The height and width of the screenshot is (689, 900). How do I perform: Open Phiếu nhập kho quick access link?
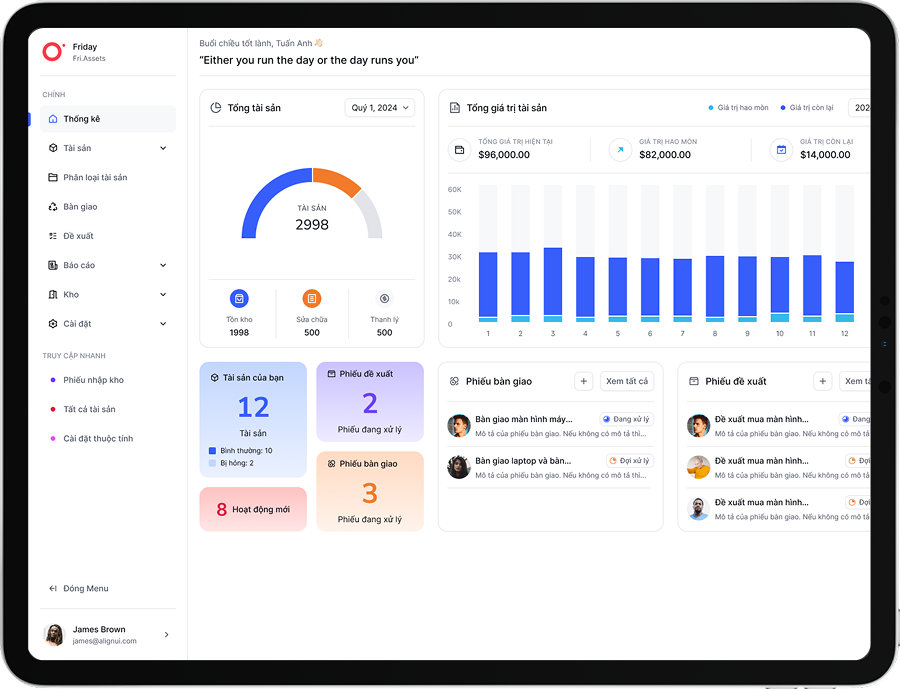tap(108, 380)
